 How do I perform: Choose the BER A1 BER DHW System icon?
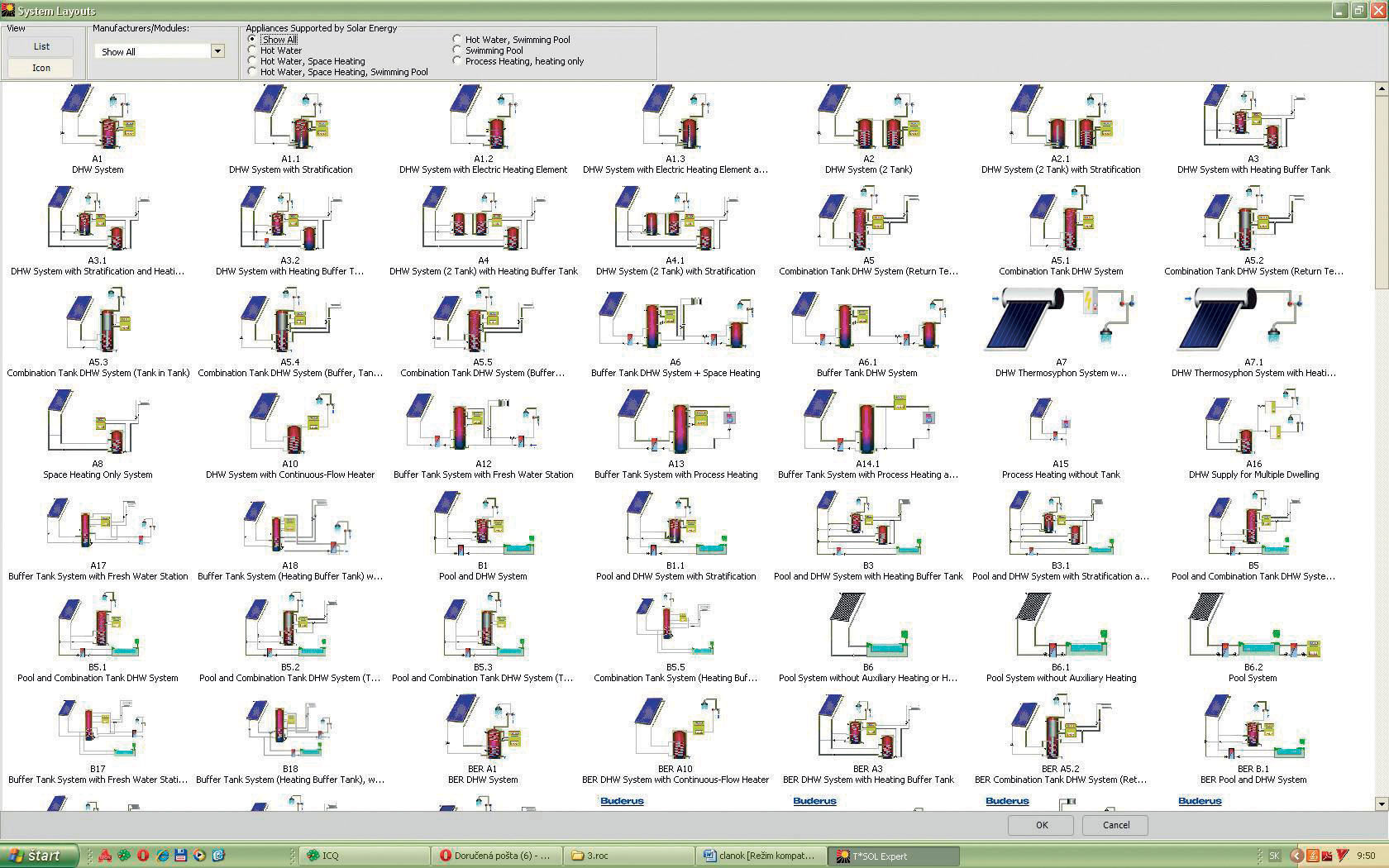point(483,728)
